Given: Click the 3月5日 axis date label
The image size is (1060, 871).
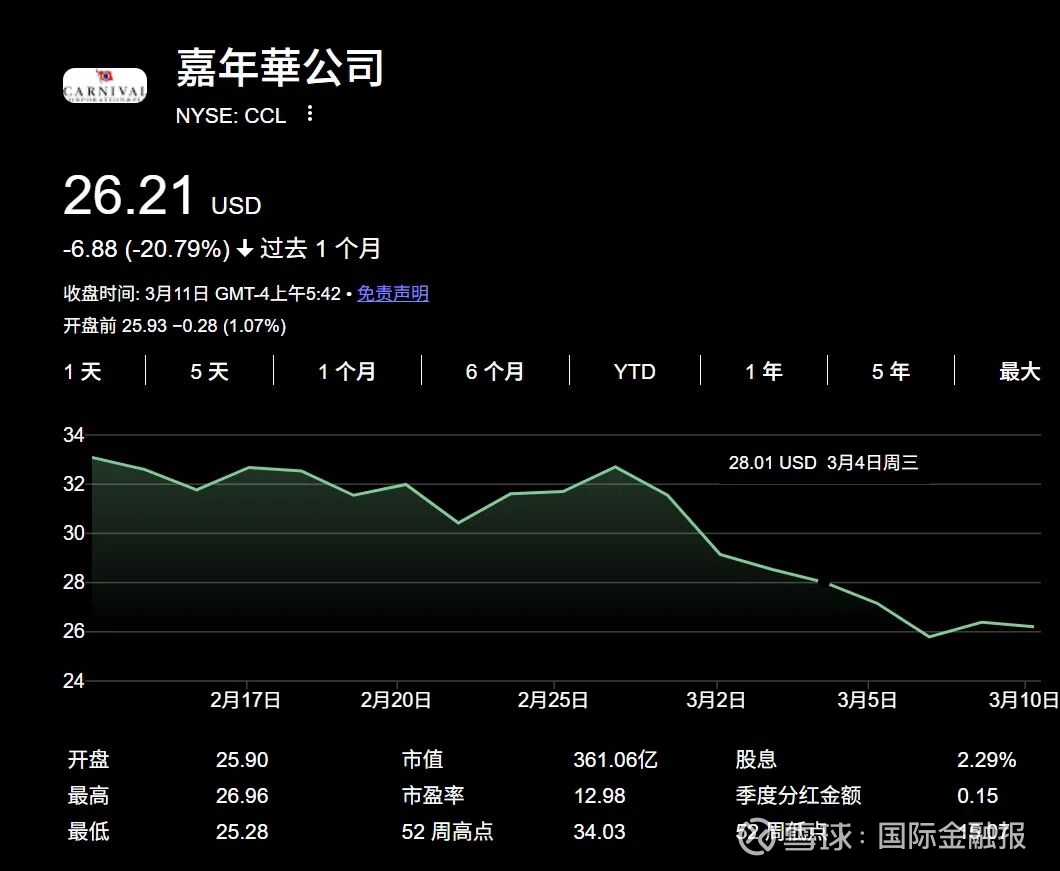Looking at the screenshot, I should click(x=867, y=699).
